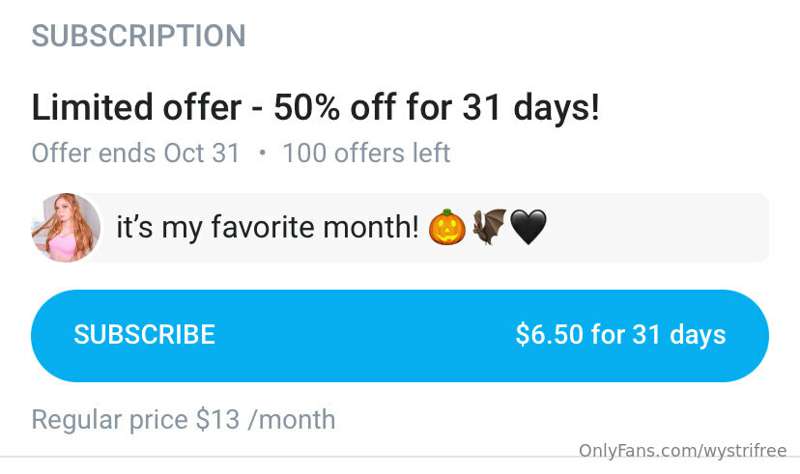
Task: Click the 100 offers left label
Action: coord(366,153)
